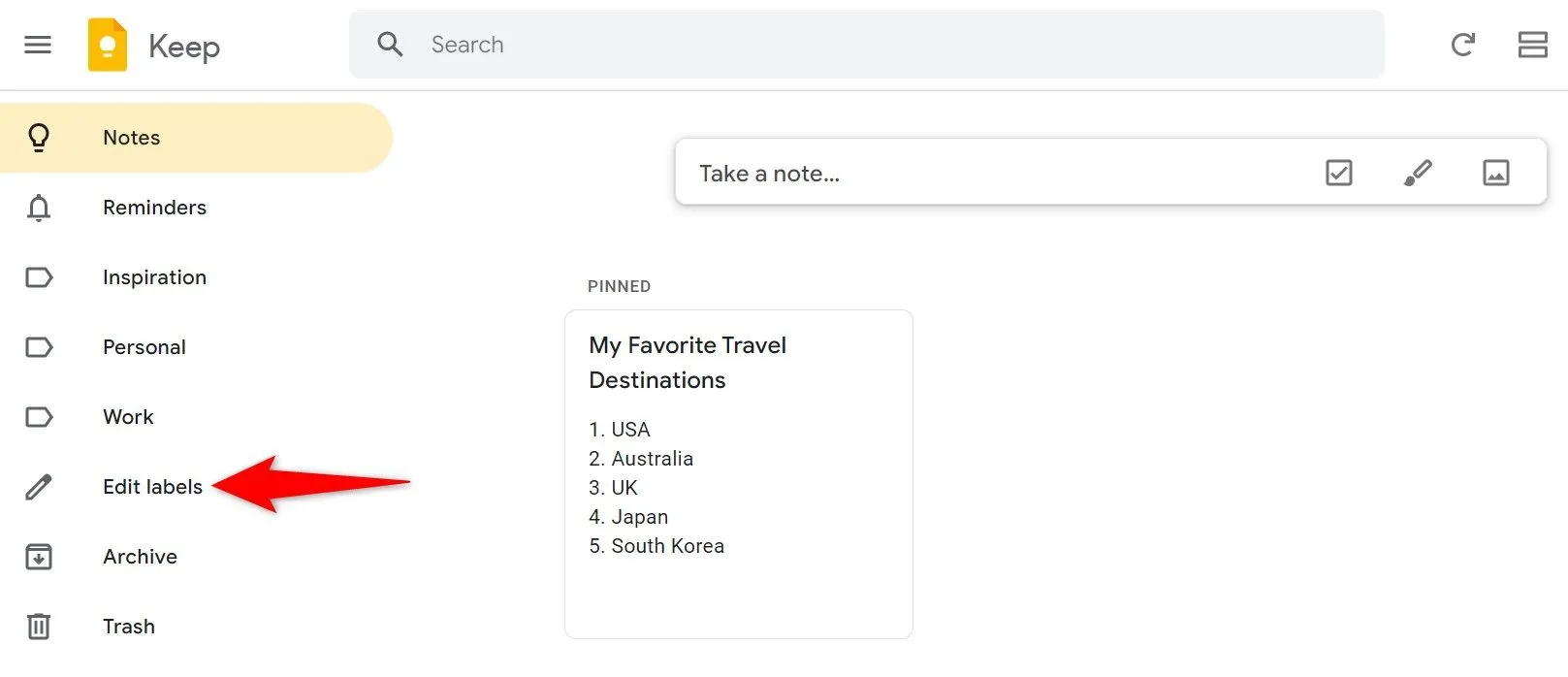Select Notes in the sidebar
The width and height of the screenshot is (1568, 677).
coord(196,138)
